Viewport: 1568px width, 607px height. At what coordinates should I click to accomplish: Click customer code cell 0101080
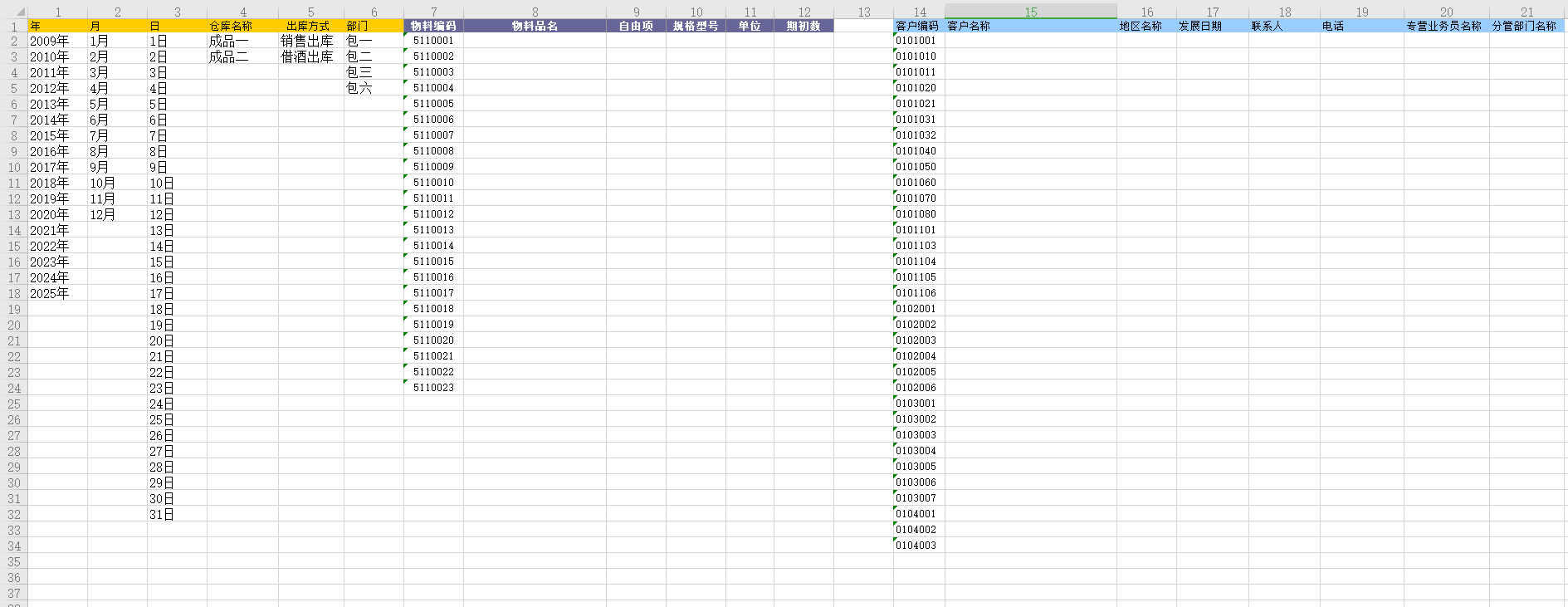point(920,214)
